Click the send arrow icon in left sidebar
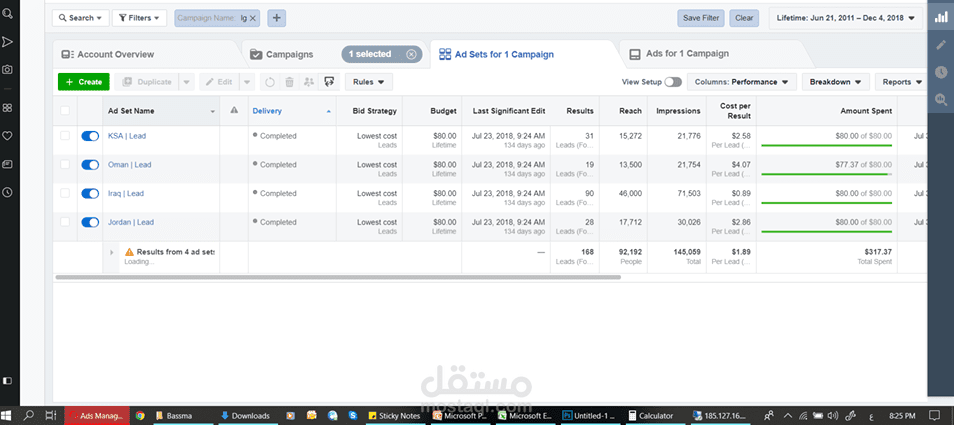This screenshot has height=425, width=954. pos(7,42)
